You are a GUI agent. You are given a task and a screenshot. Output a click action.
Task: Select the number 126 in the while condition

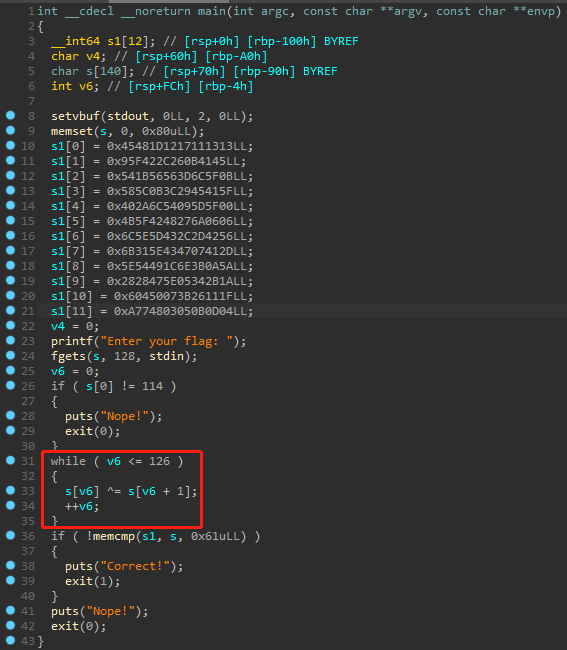point(159,461)
